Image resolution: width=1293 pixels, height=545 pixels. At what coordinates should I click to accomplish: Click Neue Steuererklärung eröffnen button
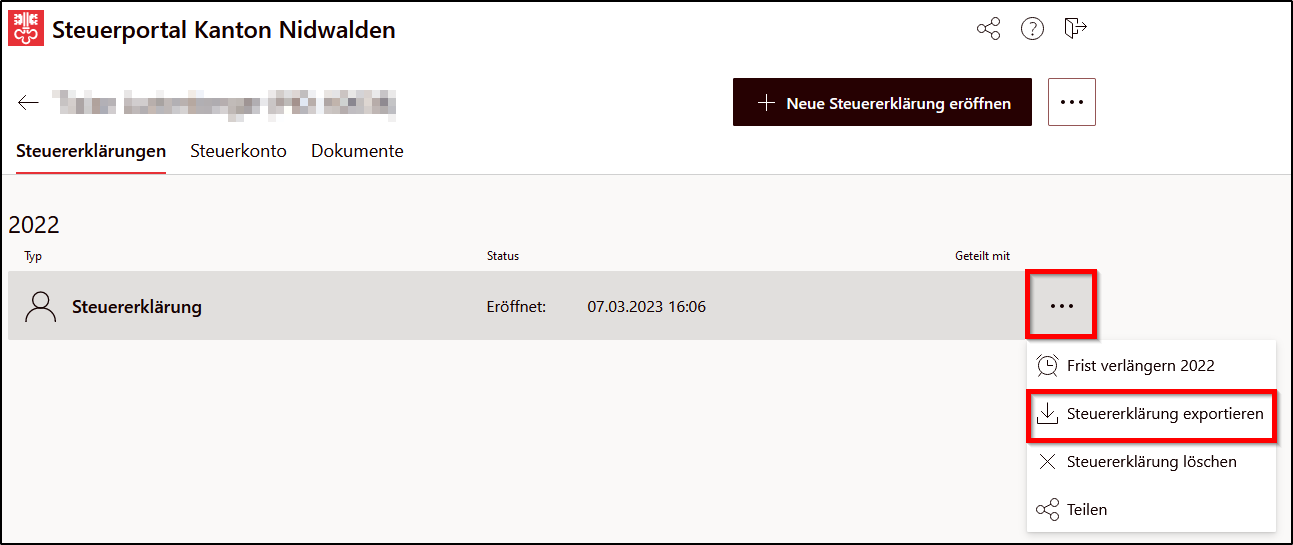point(882,102)
